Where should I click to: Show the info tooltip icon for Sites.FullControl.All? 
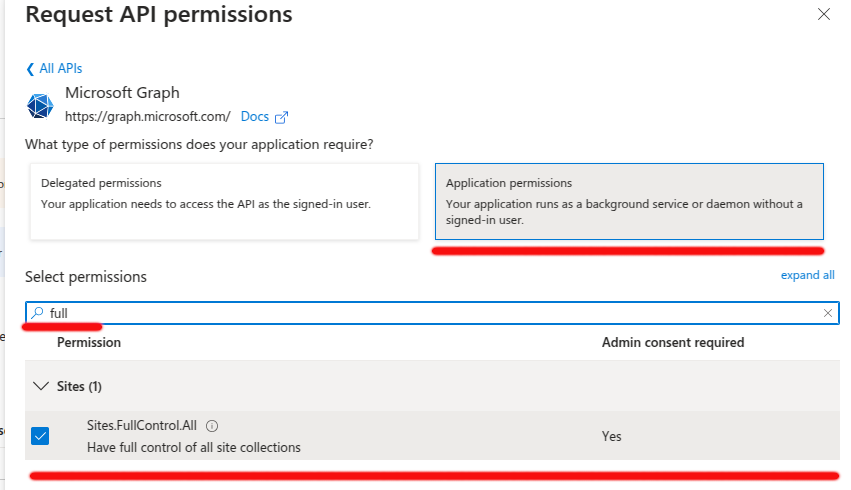point(212,426)
